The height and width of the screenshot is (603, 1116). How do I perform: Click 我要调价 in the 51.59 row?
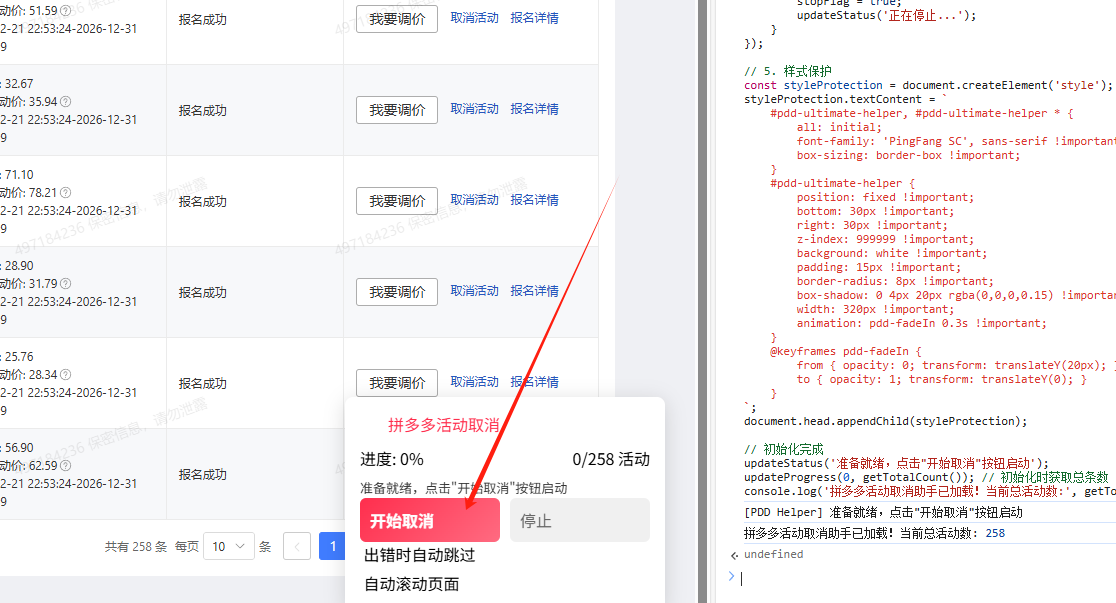pyautogui.click(x=397, y=19)
